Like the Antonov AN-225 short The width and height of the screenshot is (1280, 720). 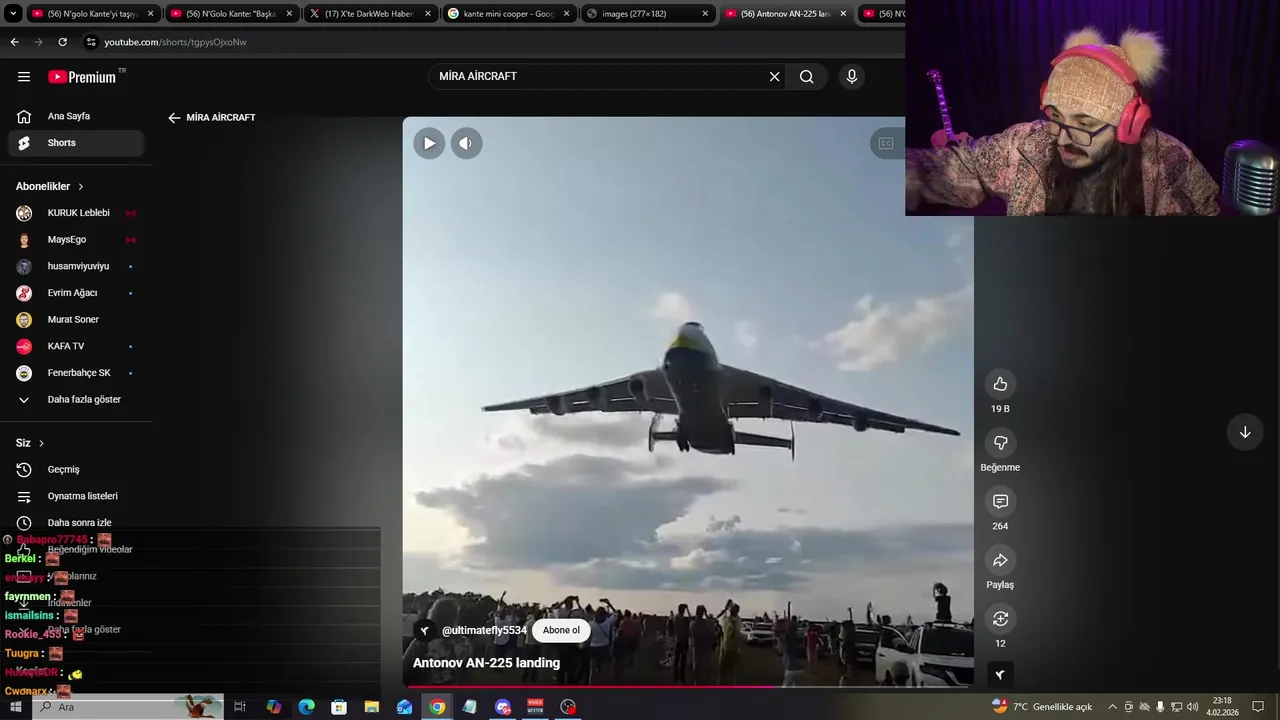click(1000, 384)
